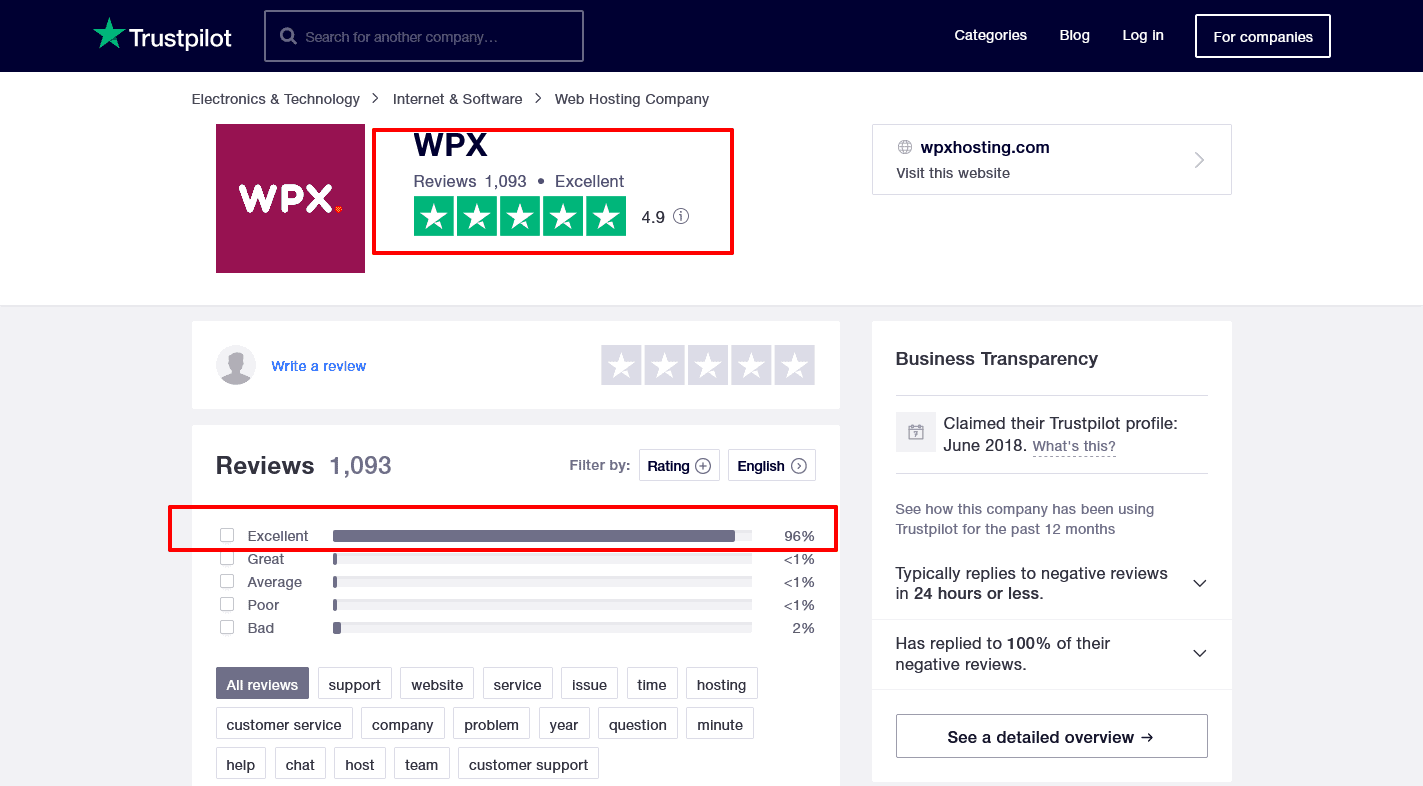The image size is (1423, 786).
Task: Select the fifth star in the review rating
Action: [x=794, y=365]
